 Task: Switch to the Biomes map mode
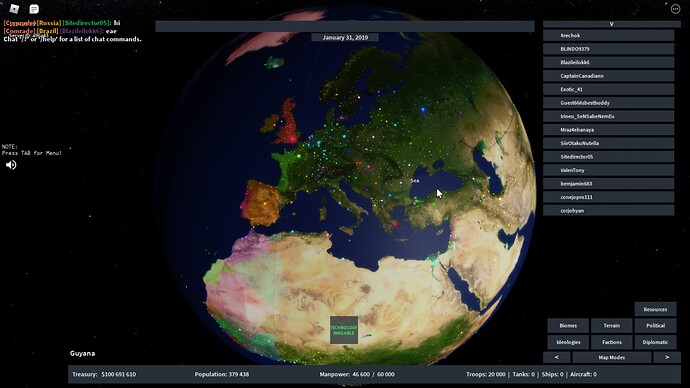568,326
